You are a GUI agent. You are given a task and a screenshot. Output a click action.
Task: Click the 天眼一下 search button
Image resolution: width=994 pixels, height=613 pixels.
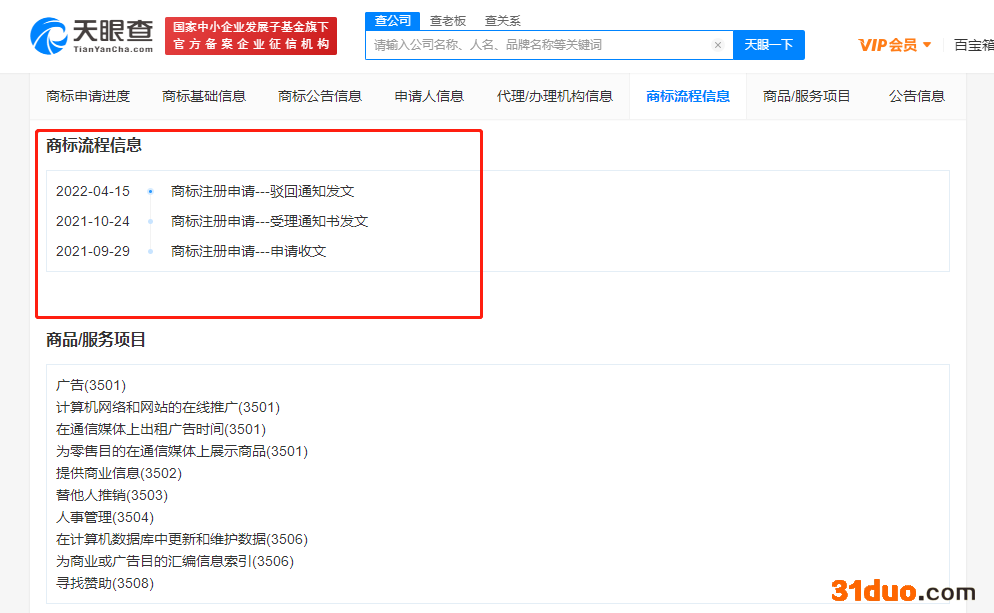[769, 45]
